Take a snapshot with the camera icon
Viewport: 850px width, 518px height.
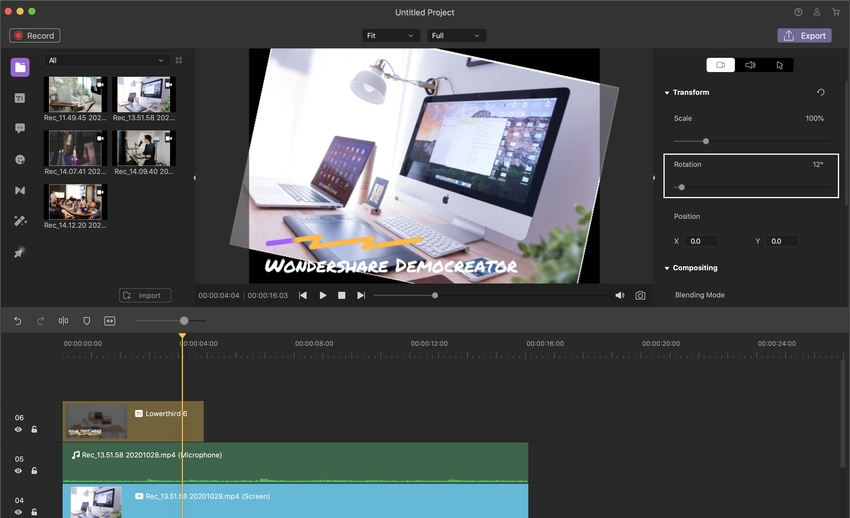click(640, 296)
